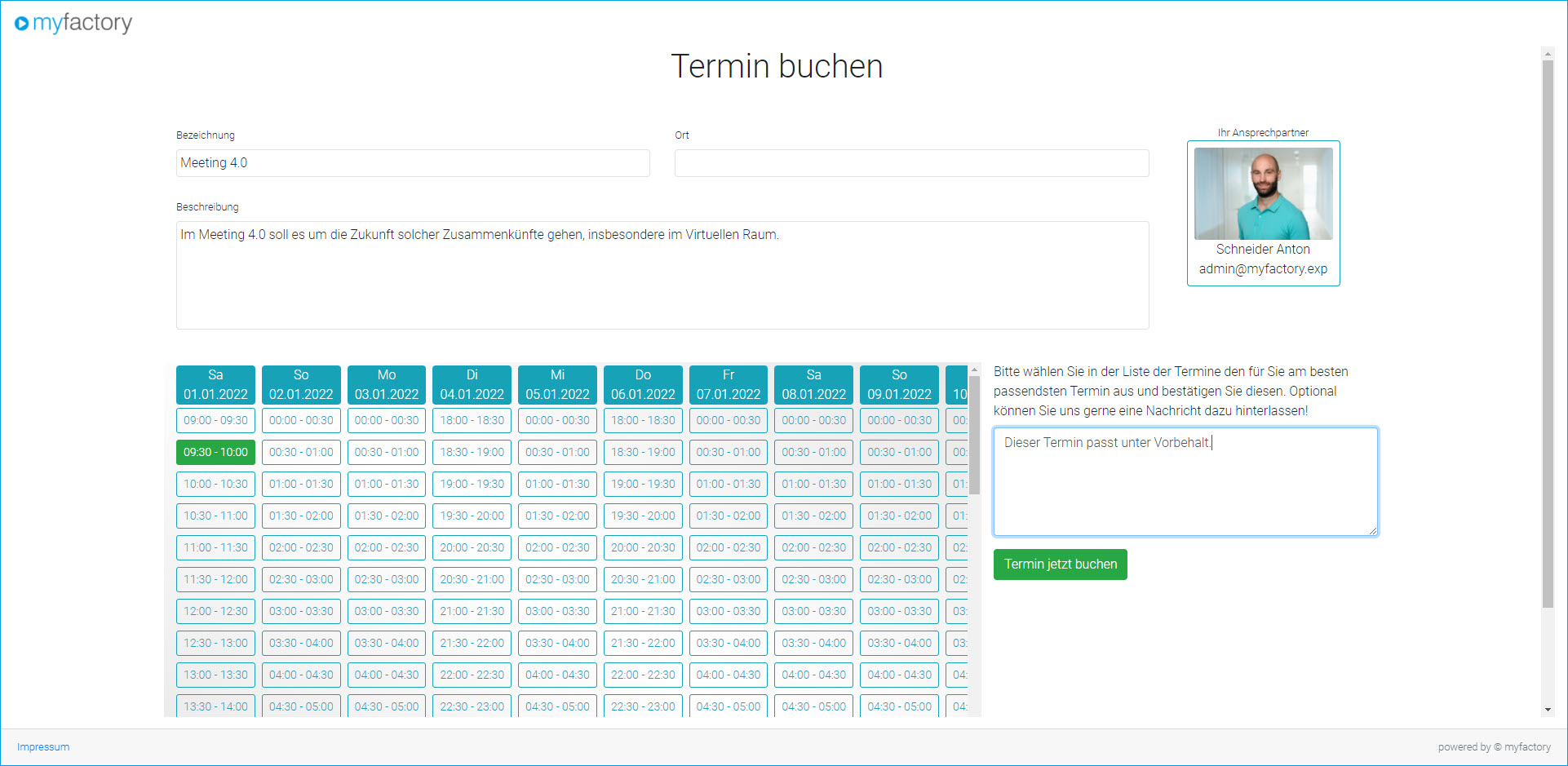This screenshot has width=1568, height=766.
Task: Click the empty Ort input field
Action: 911,162
